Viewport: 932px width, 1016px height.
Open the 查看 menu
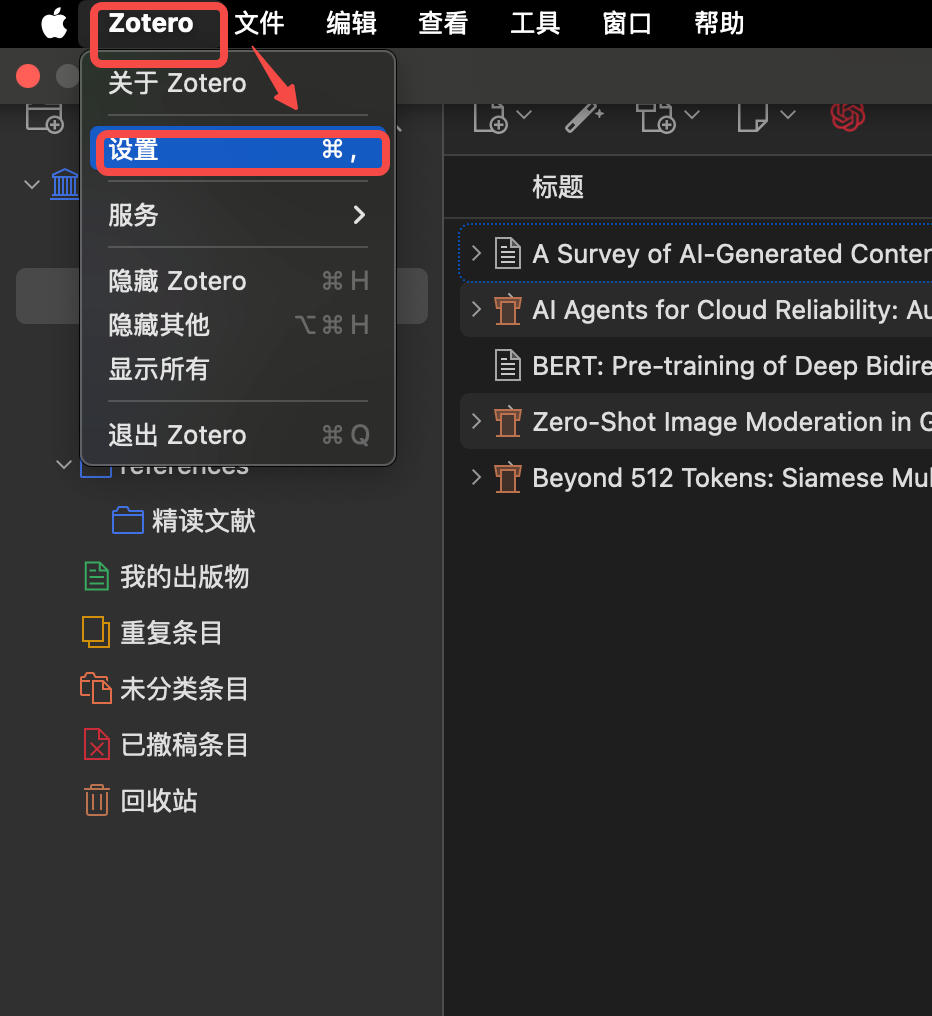[x=443, y=24]
